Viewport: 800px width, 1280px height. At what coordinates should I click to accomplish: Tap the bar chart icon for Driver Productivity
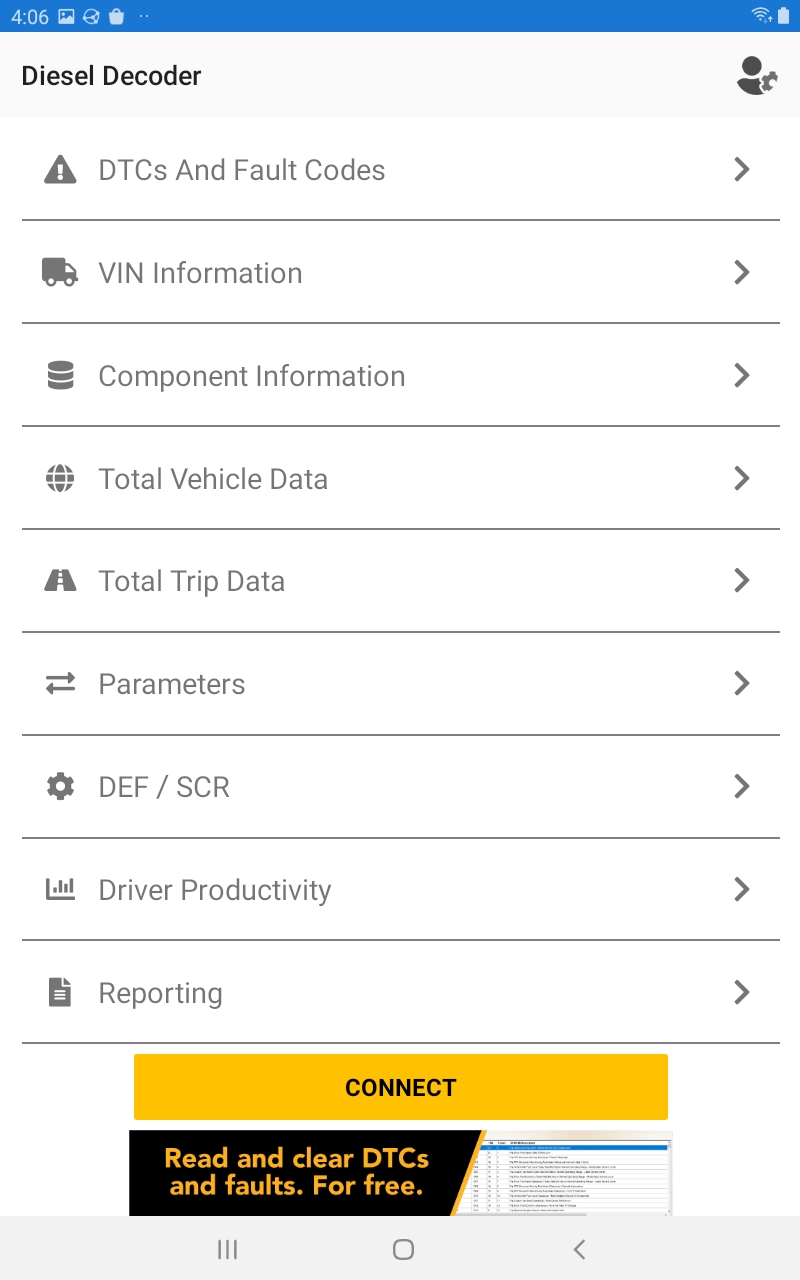click(61, 889)
